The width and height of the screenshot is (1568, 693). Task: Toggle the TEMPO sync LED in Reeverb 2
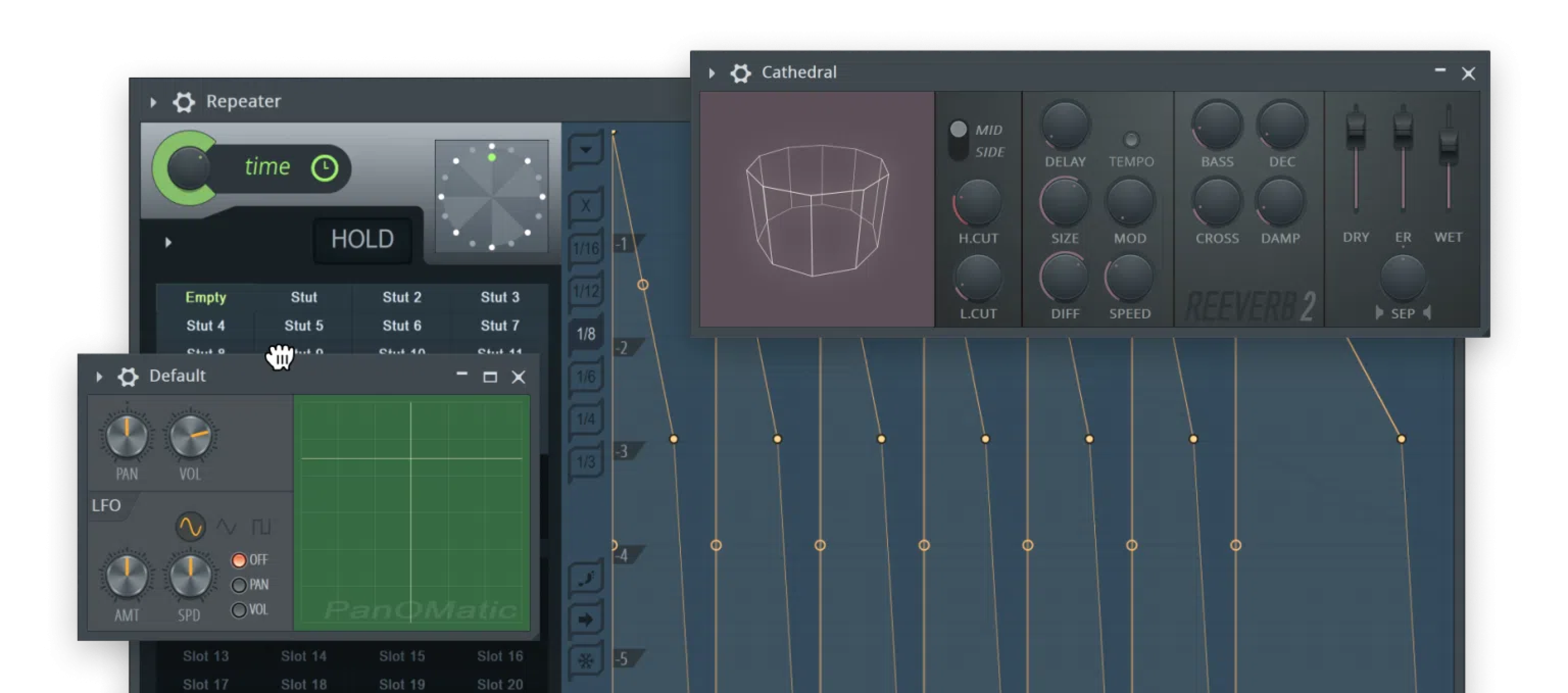pos(1131,140)
